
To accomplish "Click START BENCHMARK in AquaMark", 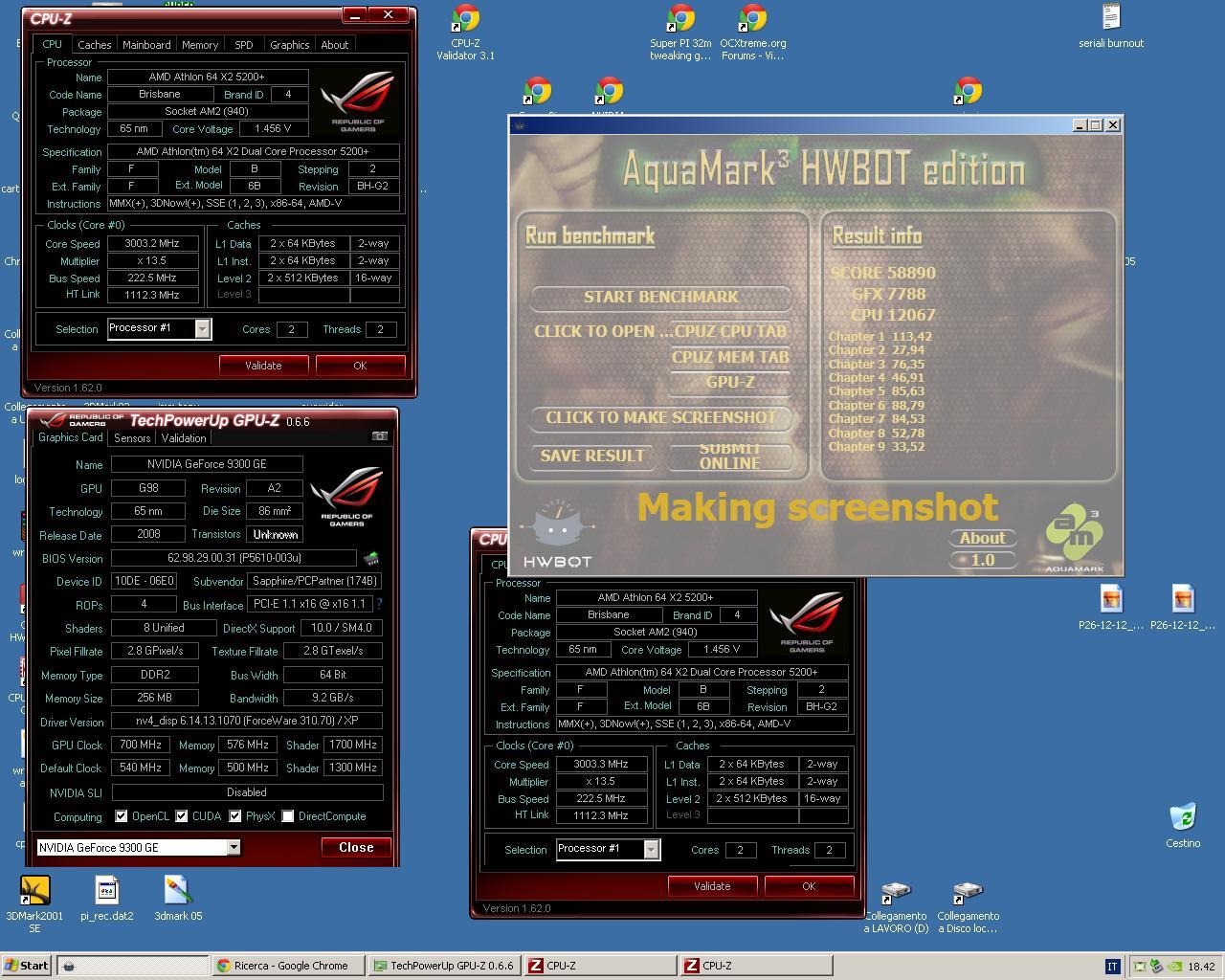I will pos(661,297).
